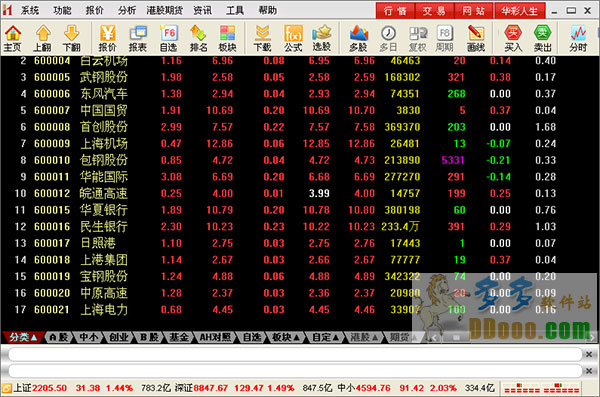
Task: Open the 报价 menu in menu bar
Action: [x=95, y=10]
